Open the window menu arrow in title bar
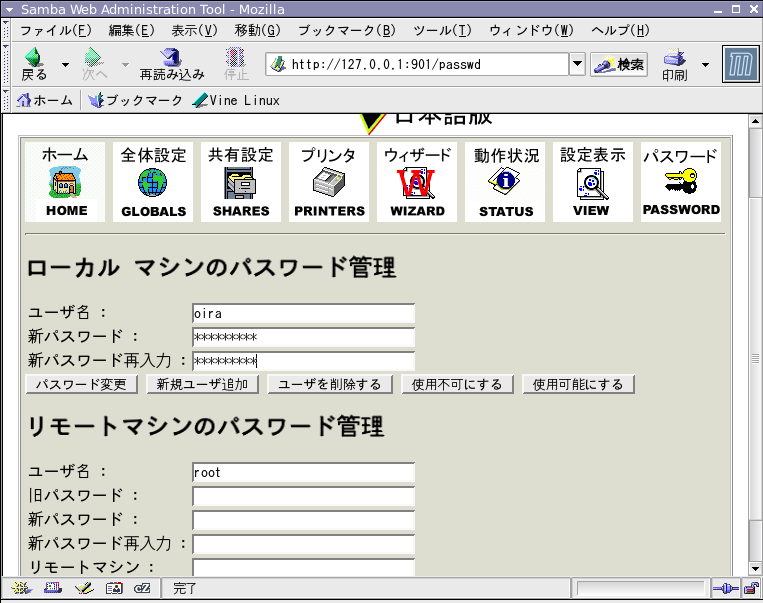763x603 pixels. tap(9, 9)
